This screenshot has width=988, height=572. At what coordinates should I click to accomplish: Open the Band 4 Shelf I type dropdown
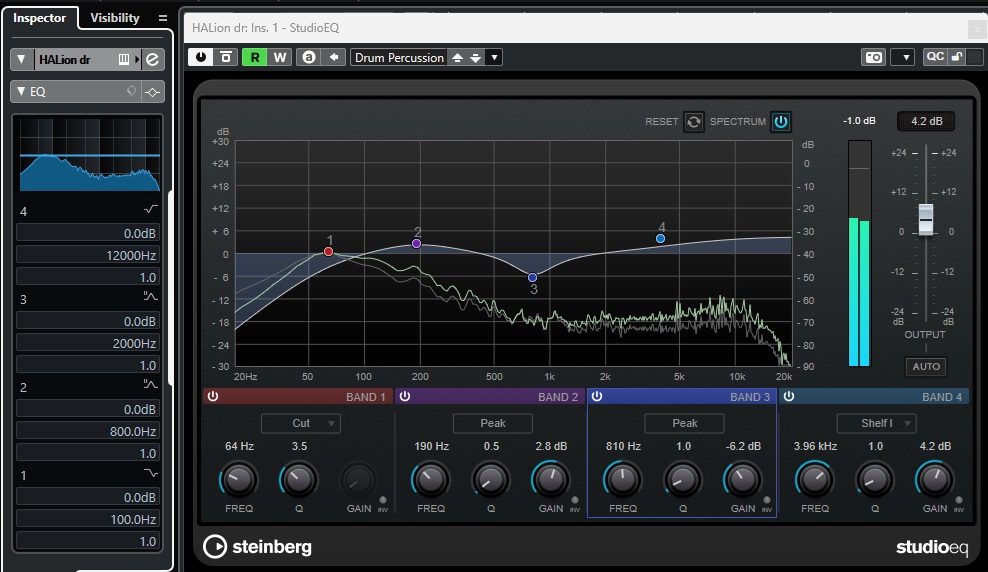pyautogui.click(x=876, y=423)
